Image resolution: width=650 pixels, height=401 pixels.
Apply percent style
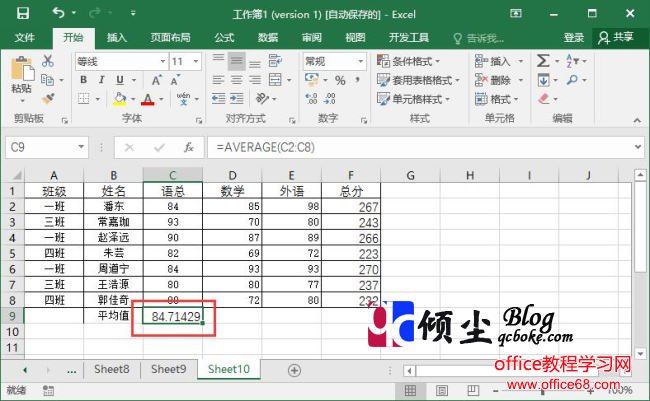[x=340, y=80]
